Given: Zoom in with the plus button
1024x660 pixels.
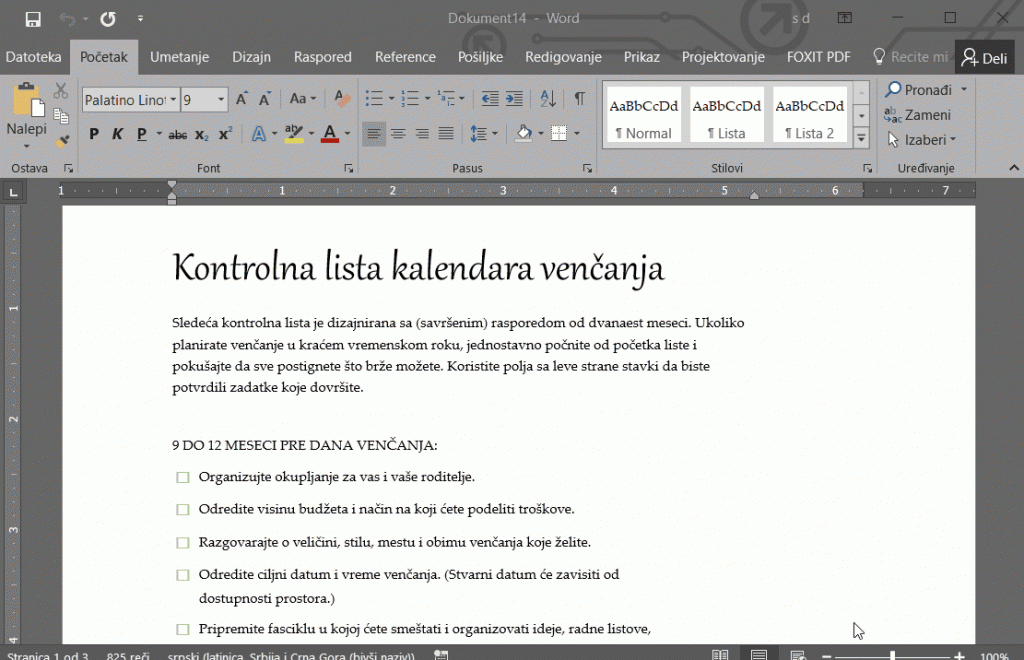Looking at the screenshot, I should click(959, 655).
